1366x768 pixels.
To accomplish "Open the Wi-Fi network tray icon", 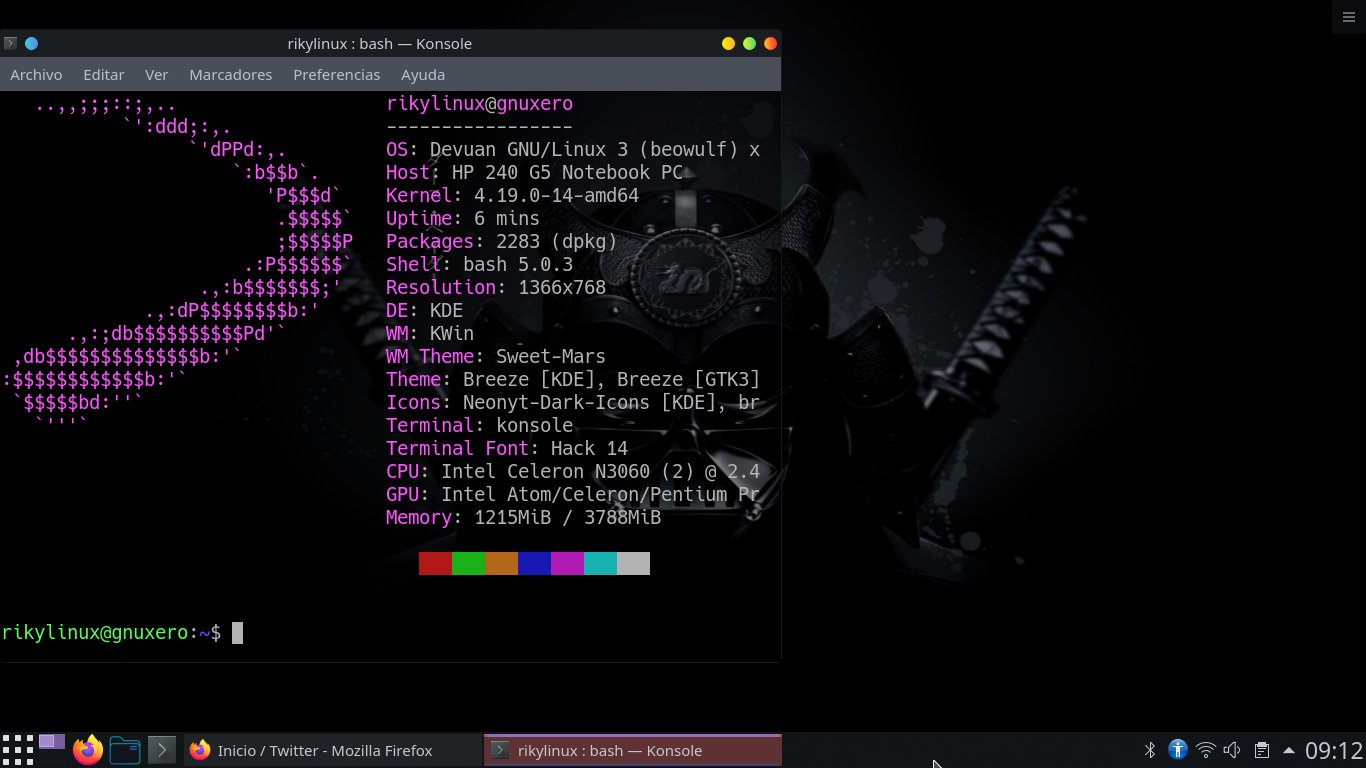I will tap(1206, 750).
